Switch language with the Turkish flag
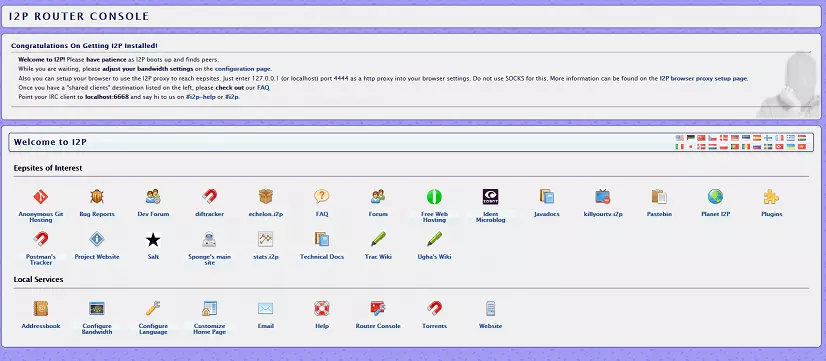Image resolution: width=826 pixels, height=361 pixels. 779,147
